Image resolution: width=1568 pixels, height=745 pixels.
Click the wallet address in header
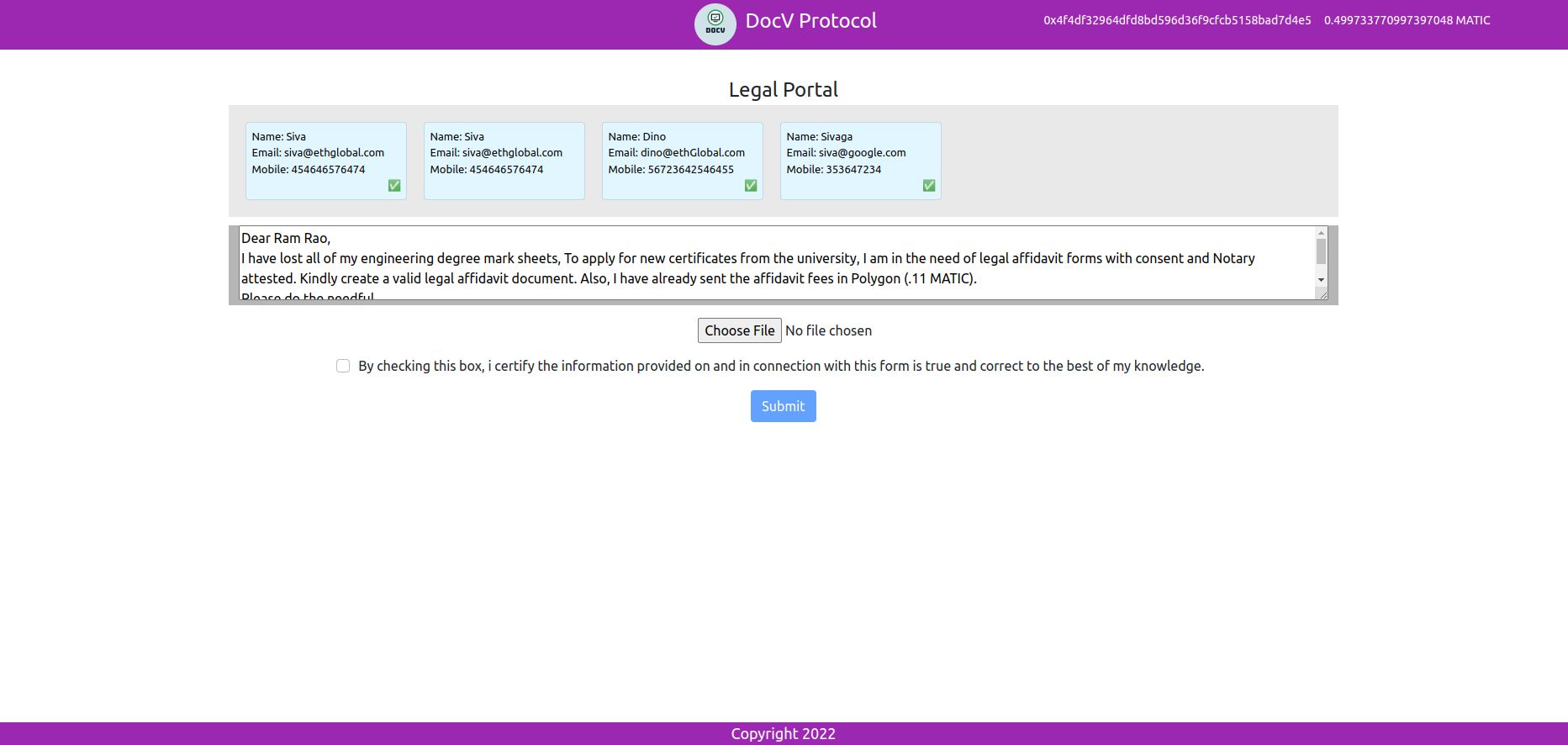pos(1177,20)
